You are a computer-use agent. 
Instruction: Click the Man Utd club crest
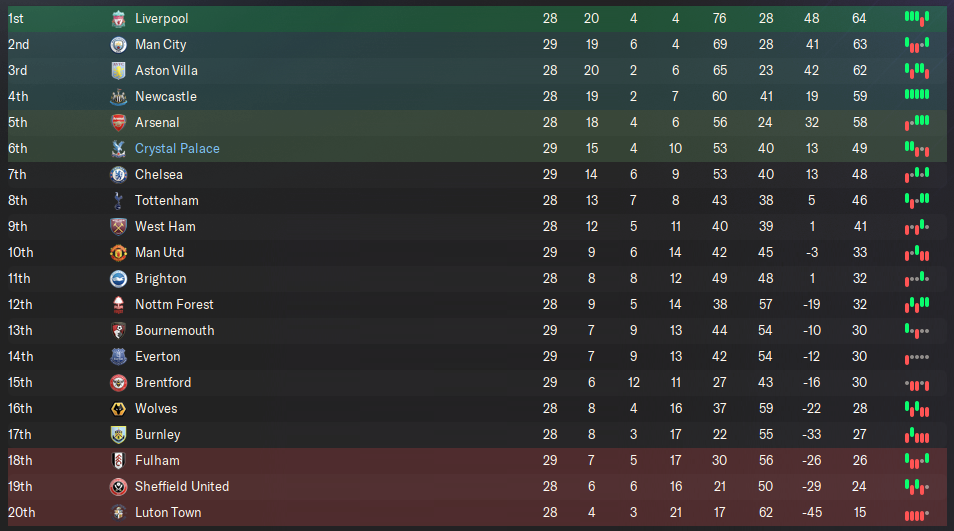click(x=118, y=253)
